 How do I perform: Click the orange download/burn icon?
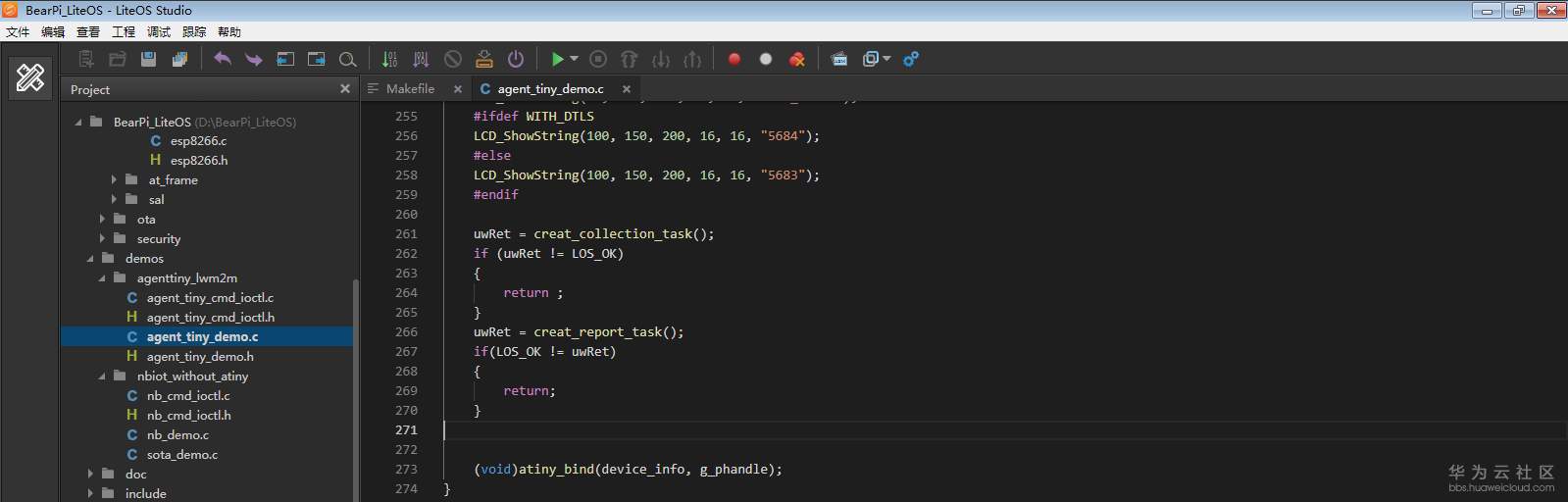(x=483, y=59)
